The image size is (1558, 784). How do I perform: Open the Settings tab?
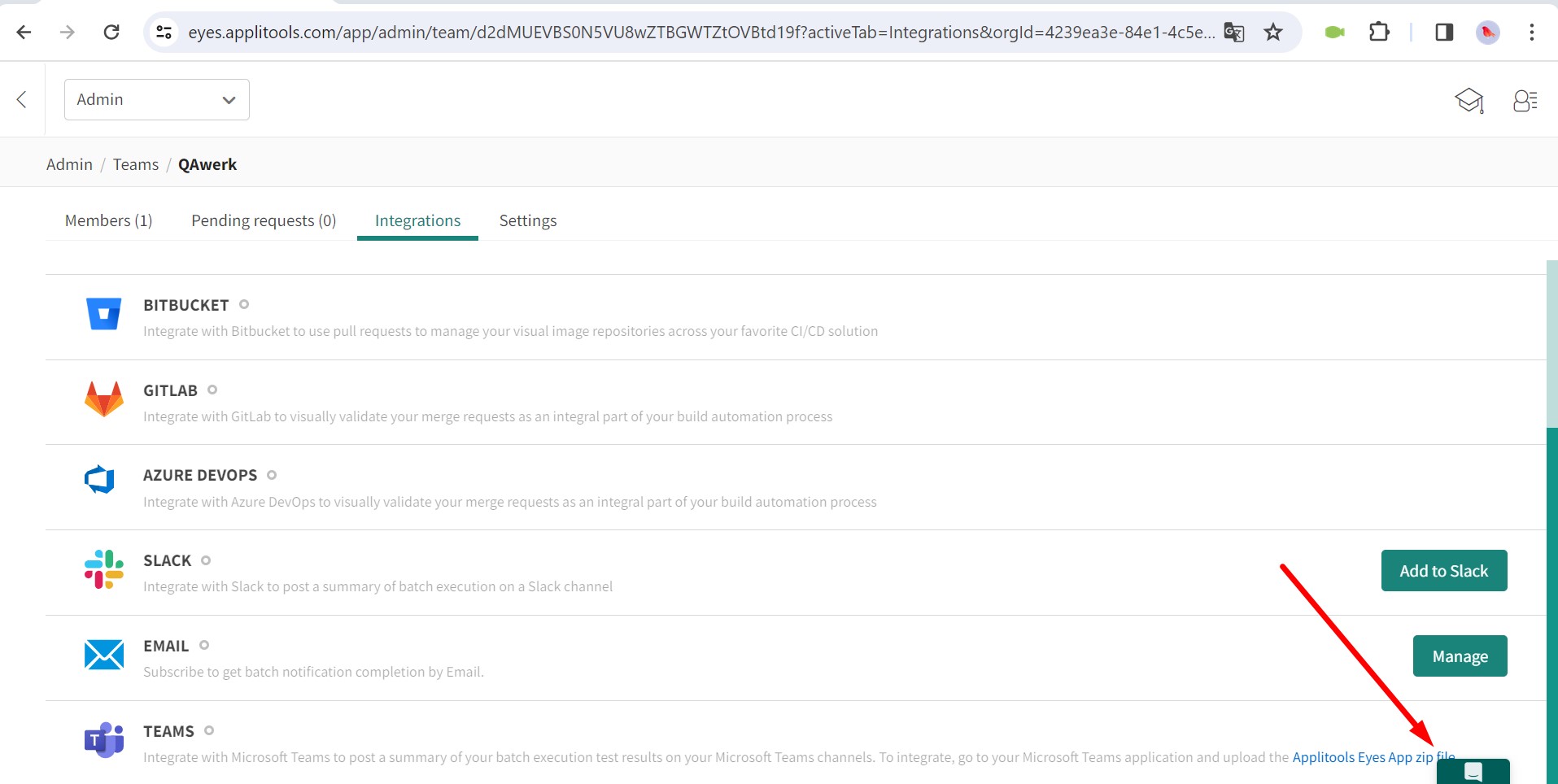point(528,220)
